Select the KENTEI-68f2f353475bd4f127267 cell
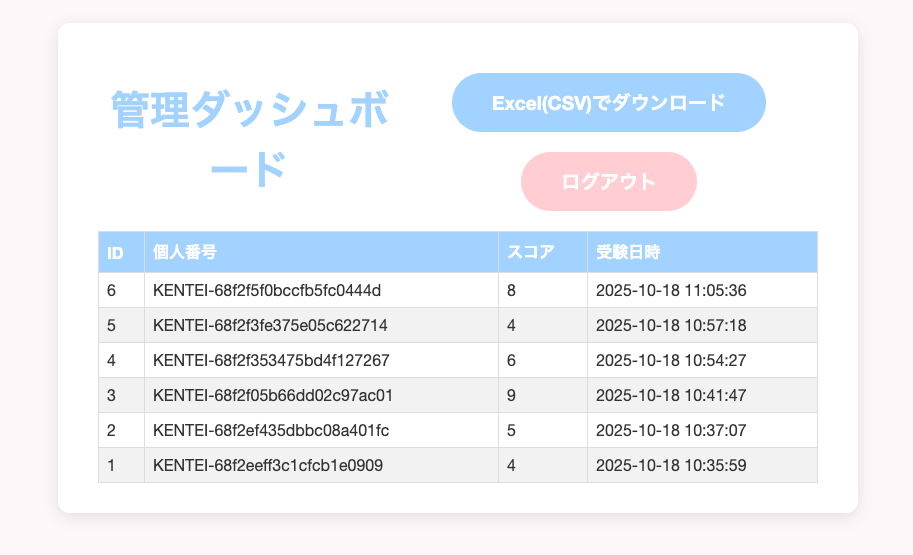 click(270, 360)
